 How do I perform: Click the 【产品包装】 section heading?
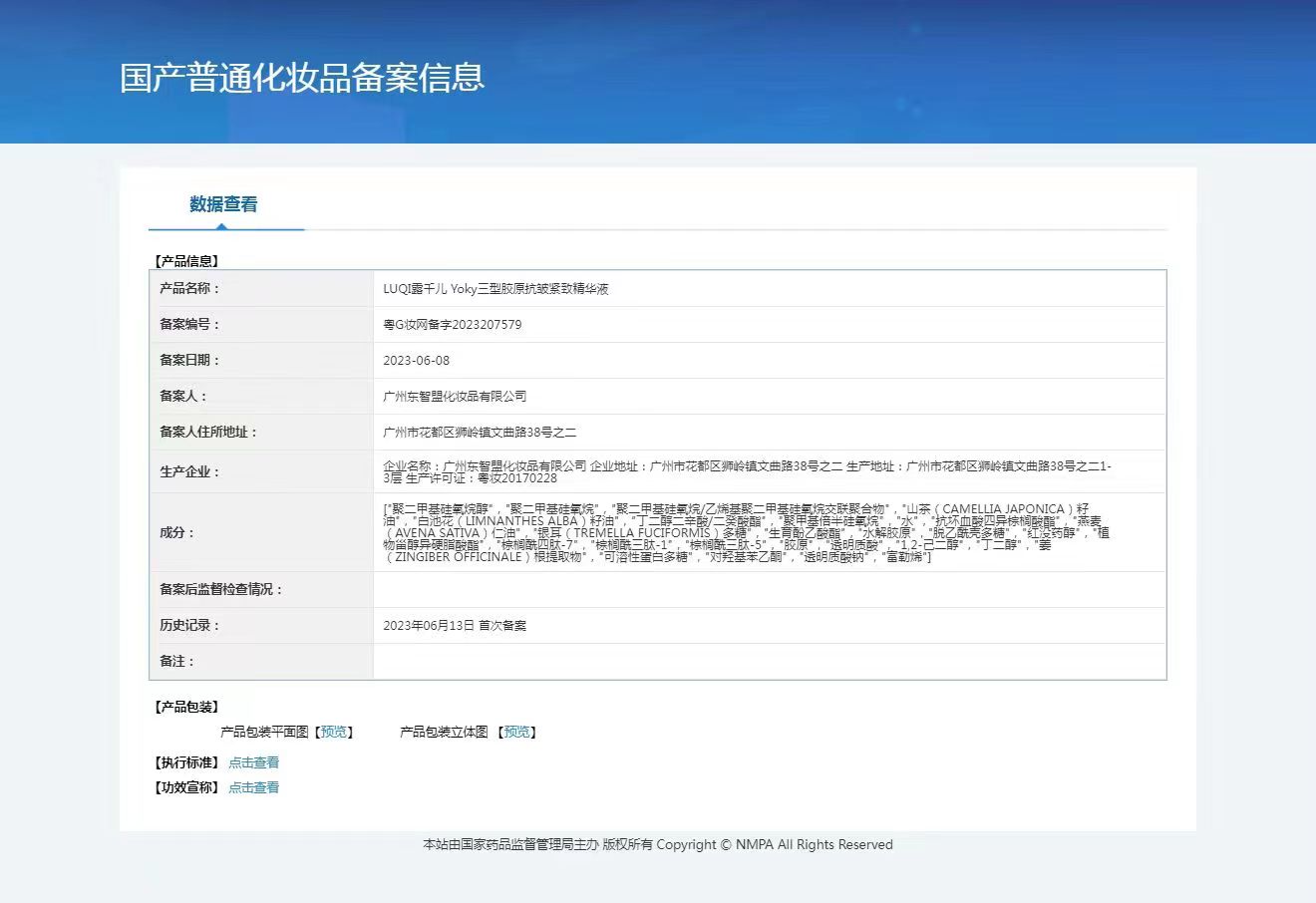(186, 707)
